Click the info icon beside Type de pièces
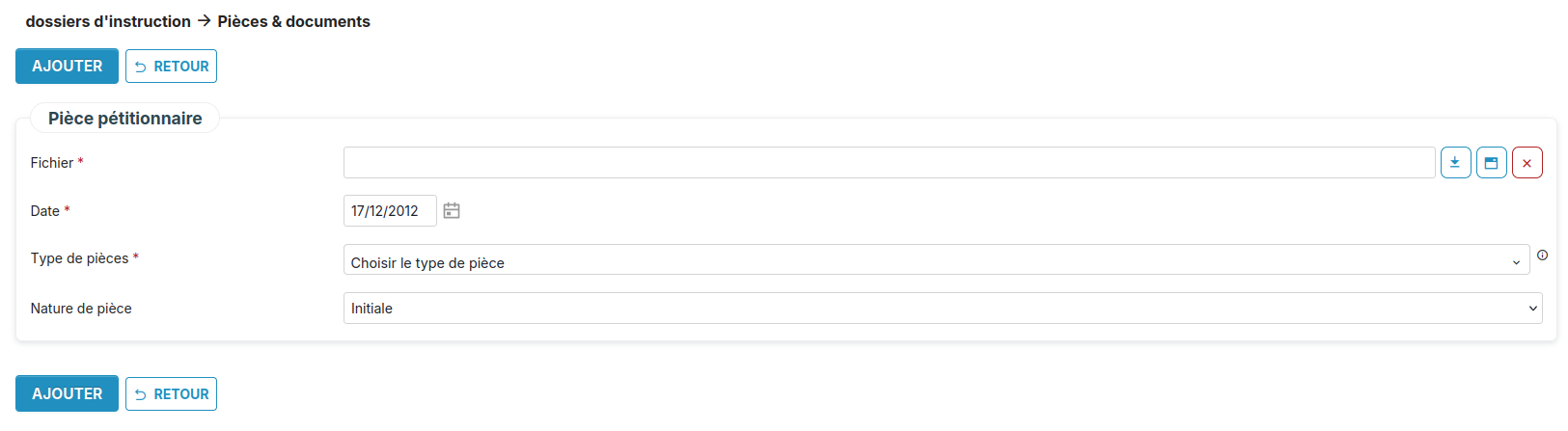Viewport: 1568px width, 431px height. point(1542,256)
